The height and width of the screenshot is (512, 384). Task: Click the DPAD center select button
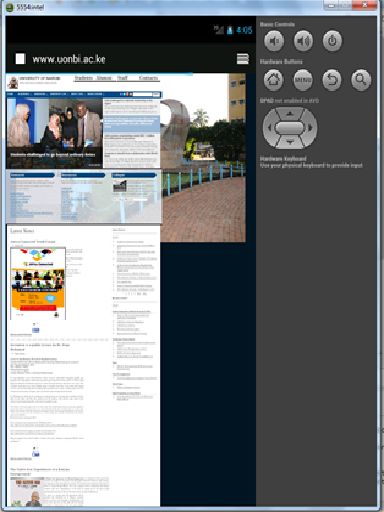tap(290, 128)
